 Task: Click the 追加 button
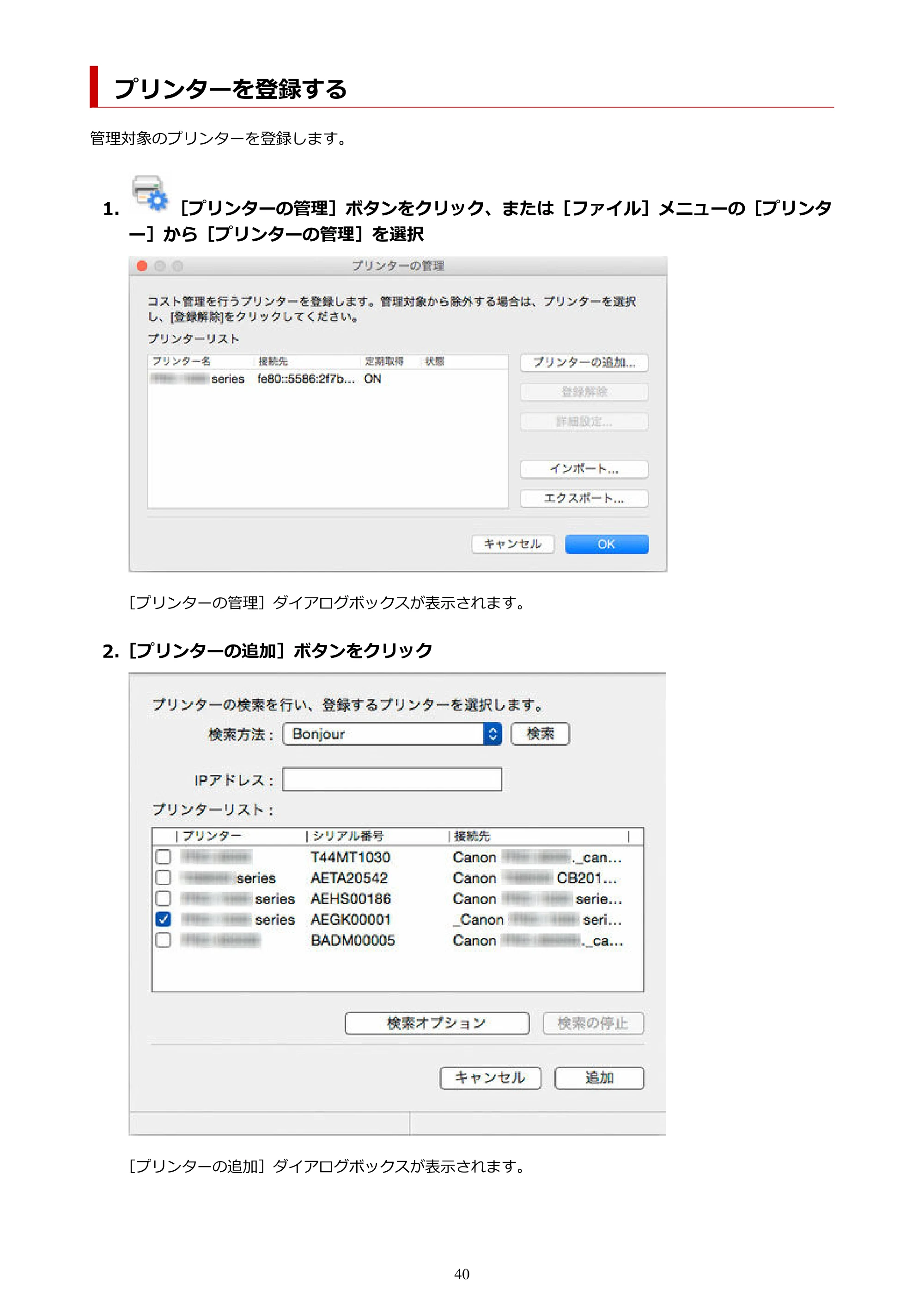pos(600,1078)
